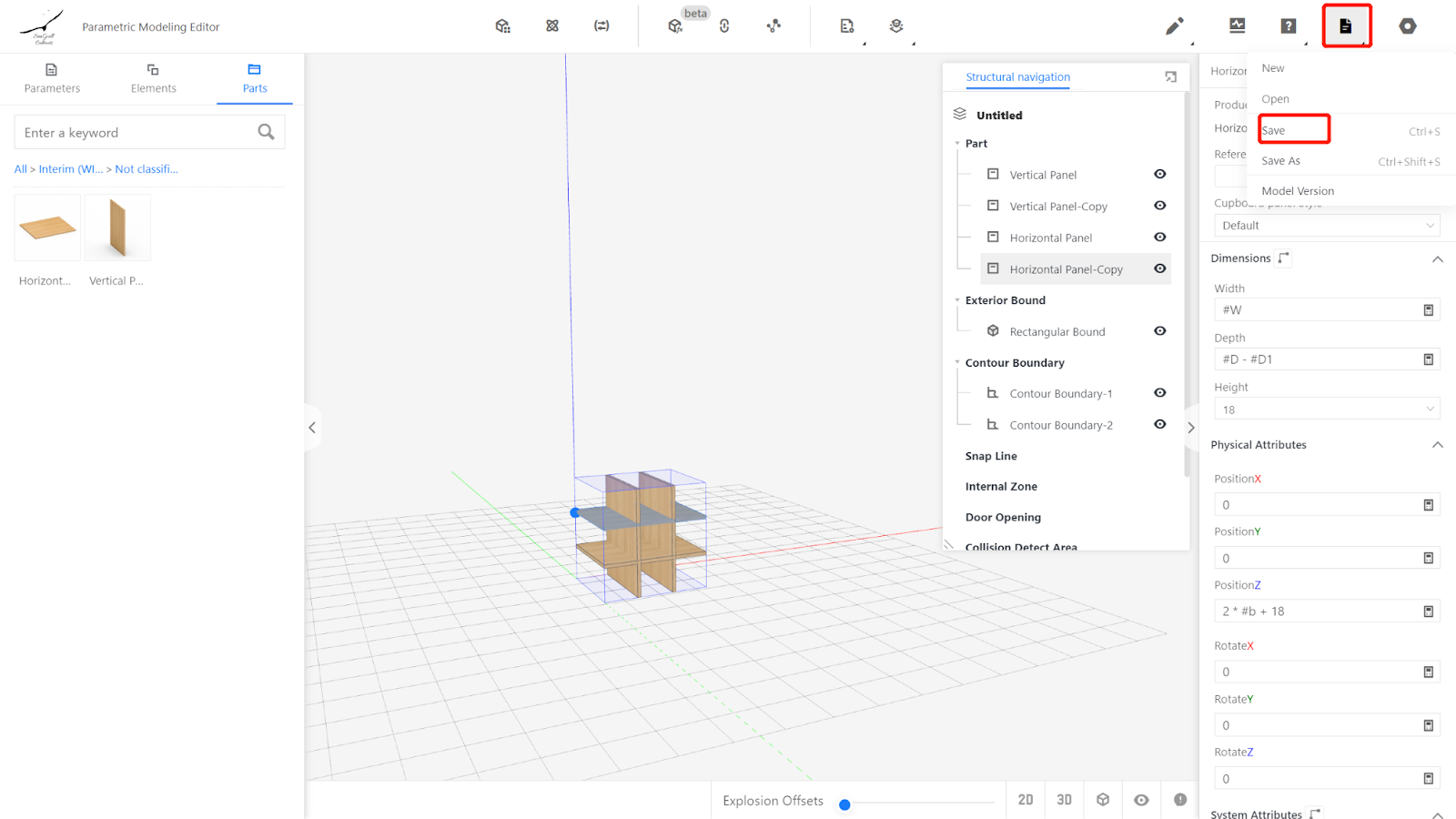The height and width of the screenshot is (819, 1456).
Task: Pop out the Structural navigation panel
Action: point(1170,77)
